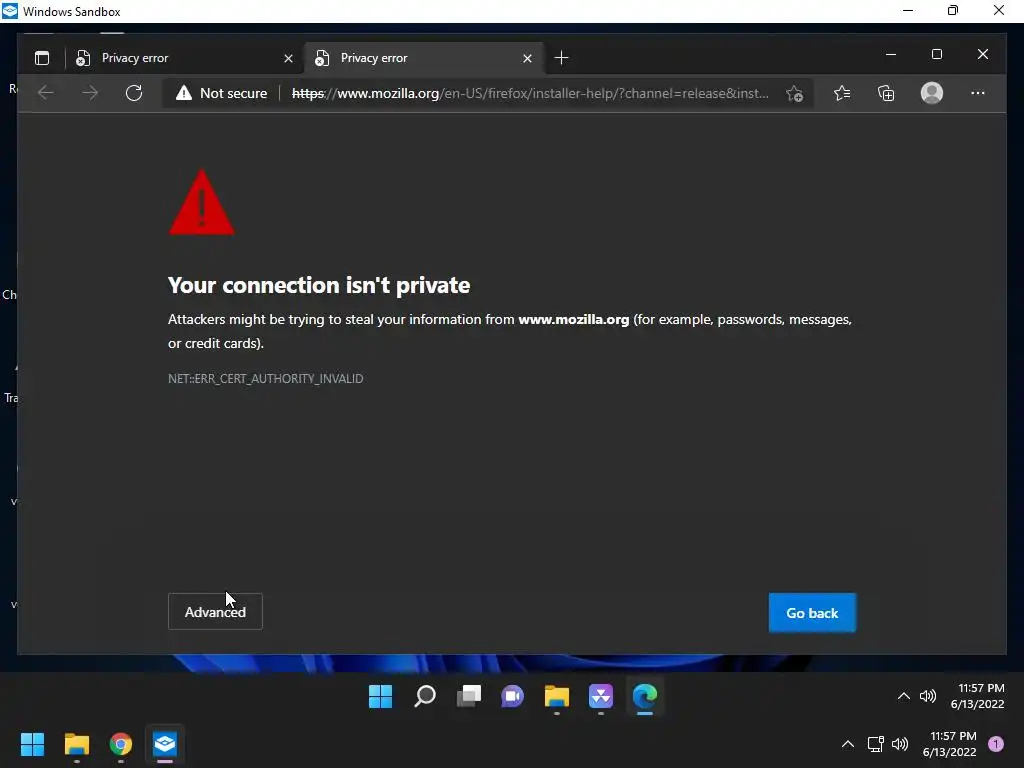Open sandbox File Explorer taskbar icon
The height and width of the screenshot is (768, 1024).
coord(556,696)
